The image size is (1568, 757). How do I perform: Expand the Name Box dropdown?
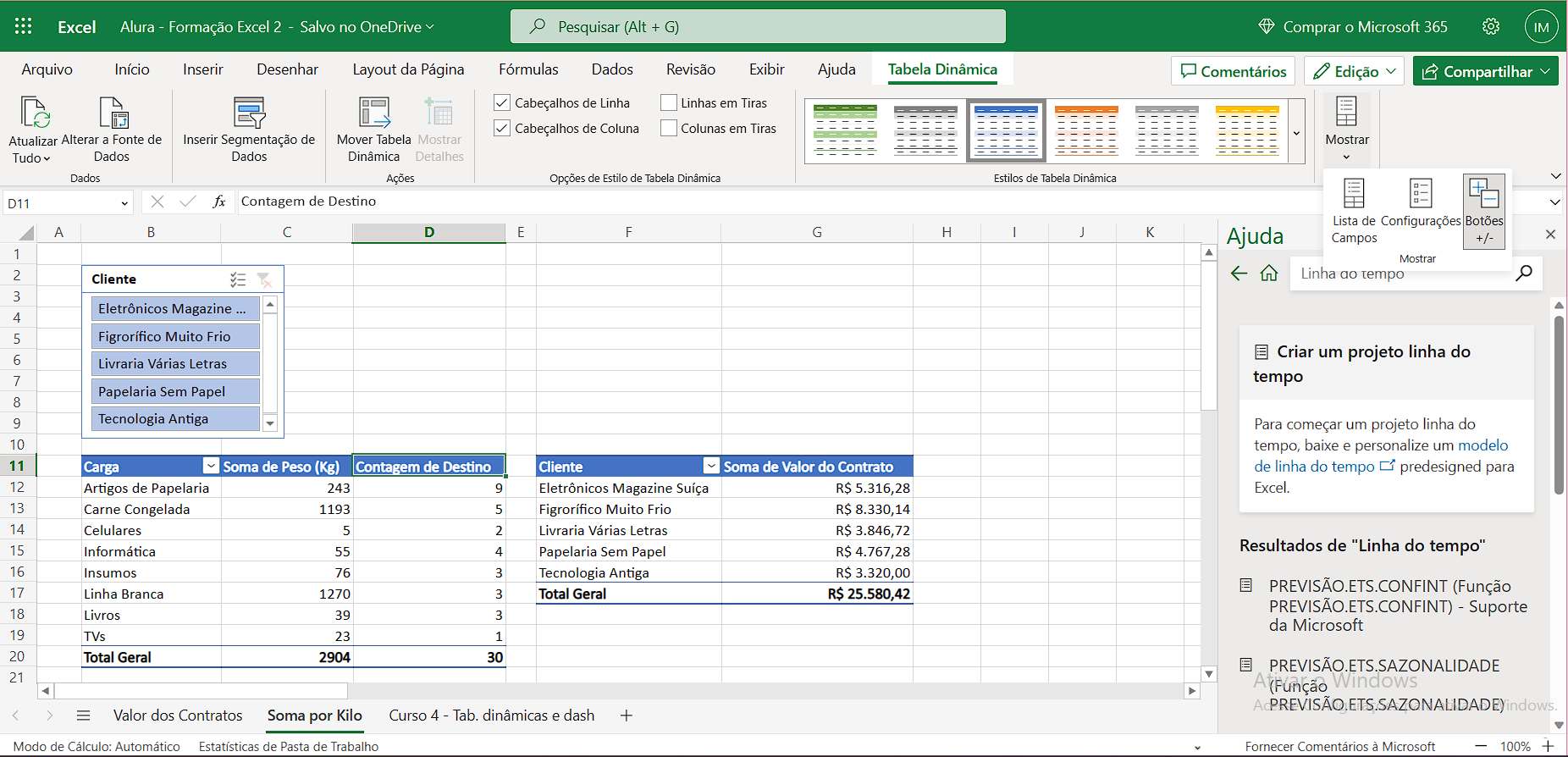[124, 203]
